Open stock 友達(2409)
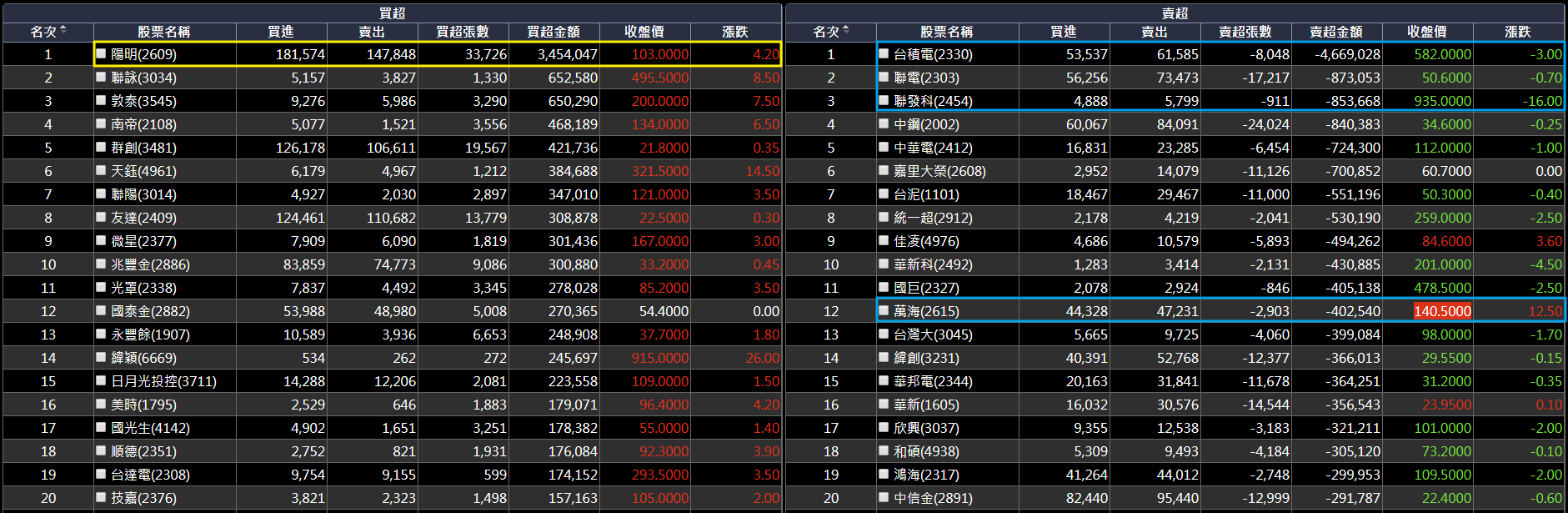This screenshot has width=1568, height=513. [x=143, y=217]
